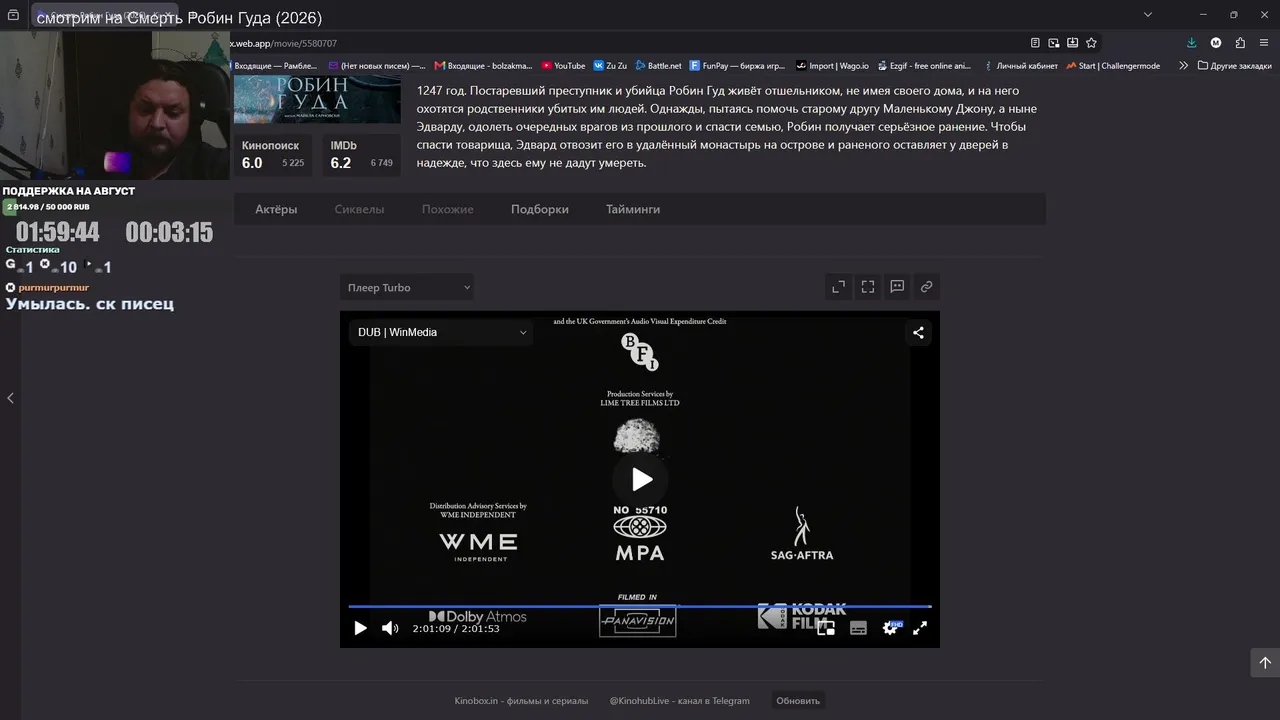The width and height of the screenshot is (1280, 720).
Task: Bookmark this page with the star icon
Action: [x=1091, y=43]
